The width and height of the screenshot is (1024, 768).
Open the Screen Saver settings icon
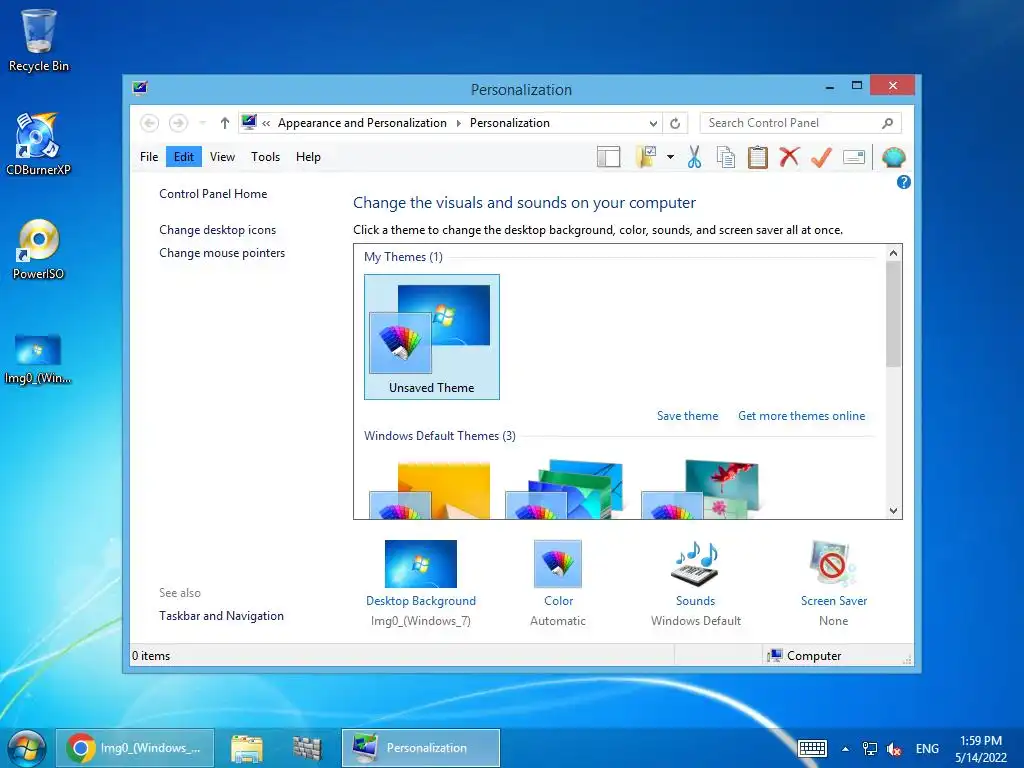click(x=833, y=564)
